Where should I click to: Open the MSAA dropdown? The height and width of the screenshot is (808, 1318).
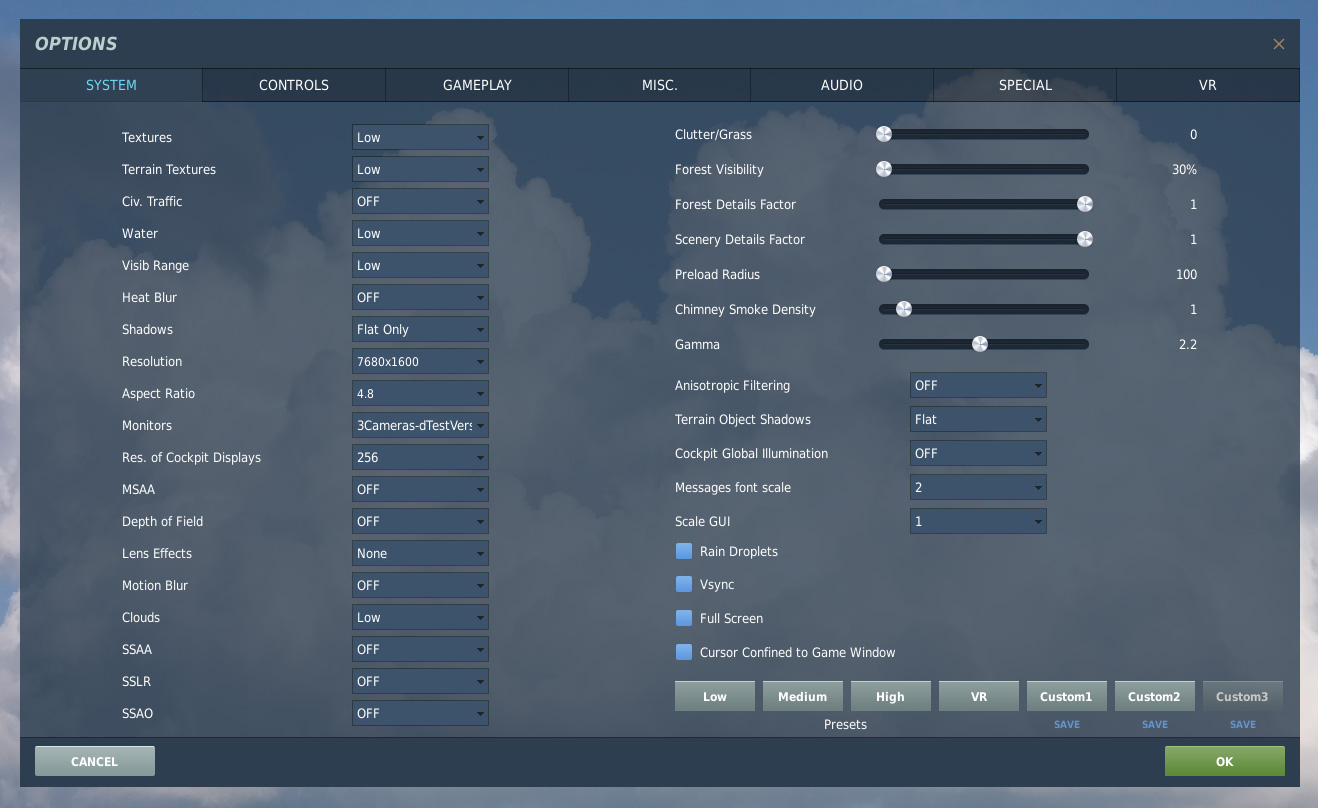[x=420, y=489]
